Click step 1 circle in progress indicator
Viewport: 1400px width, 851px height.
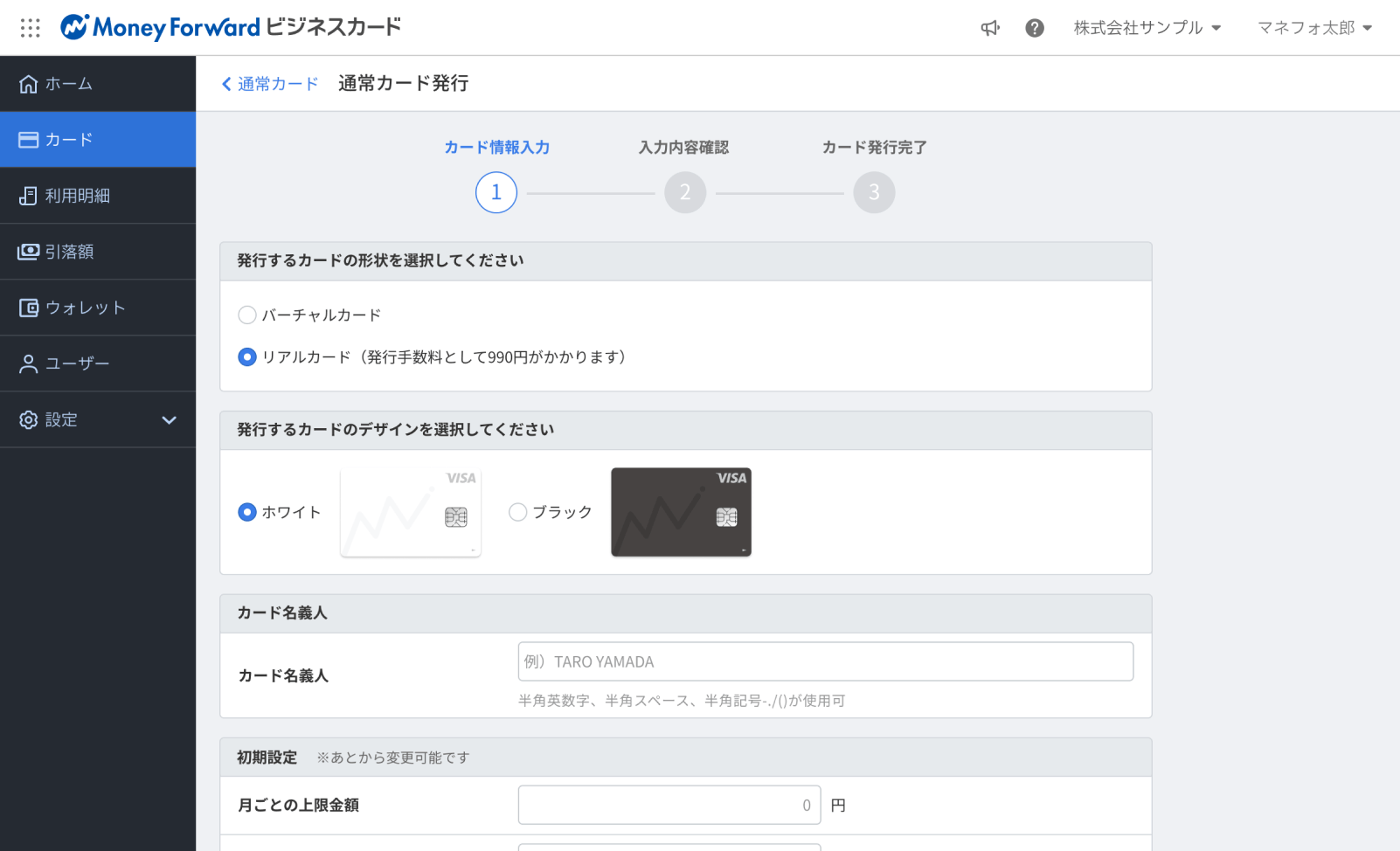coord(496,192)
